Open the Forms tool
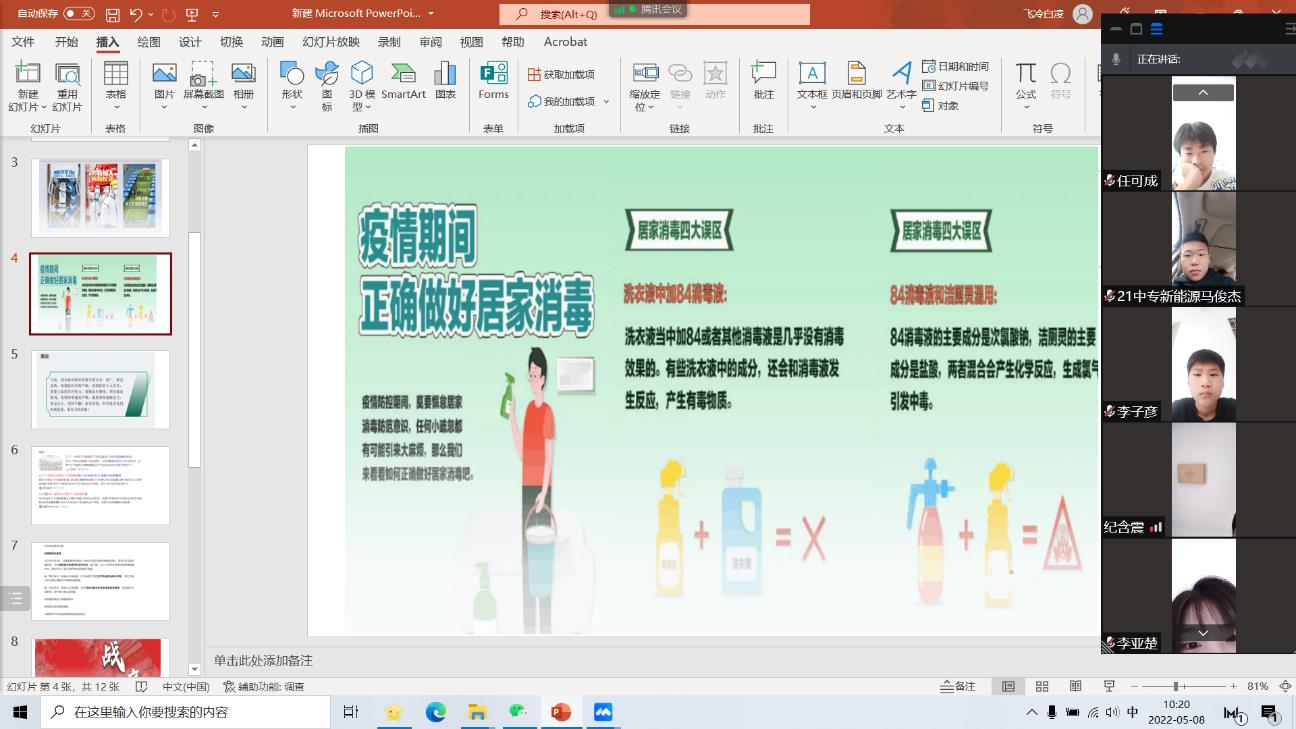1296x729 pixels. pos(493,81)
